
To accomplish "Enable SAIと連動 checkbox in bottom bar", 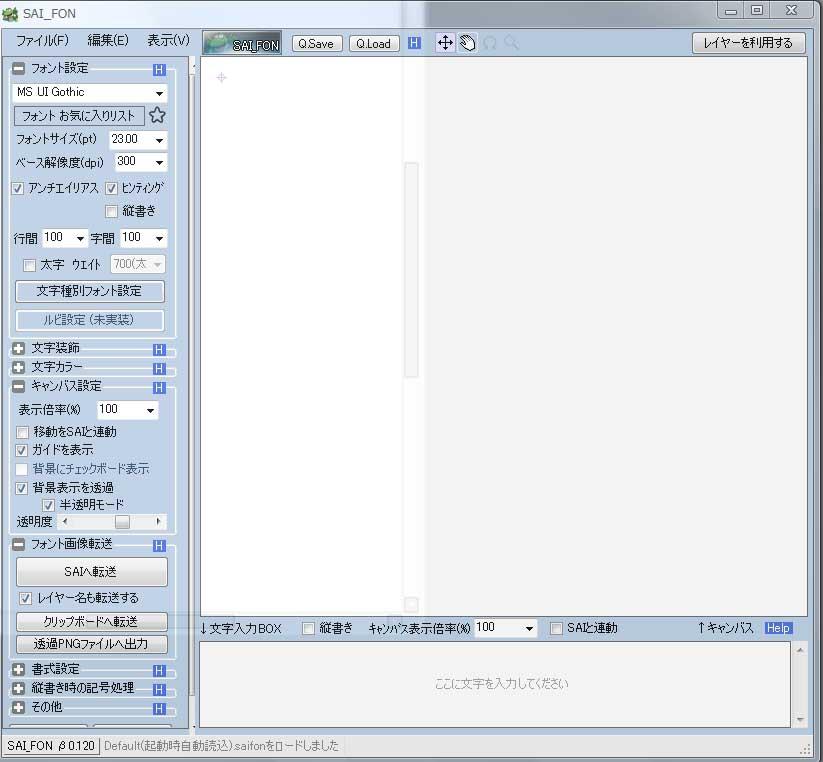I will [x=556, y=628].
